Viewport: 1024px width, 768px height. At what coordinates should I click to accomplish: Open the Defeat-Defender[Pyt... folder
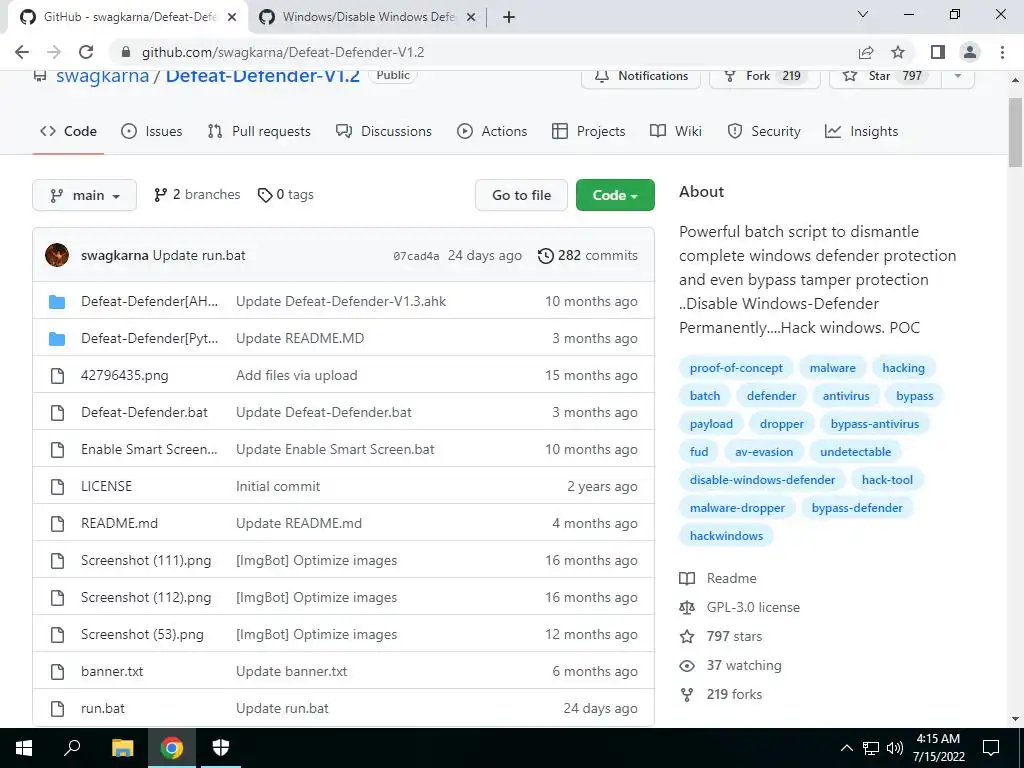[150, 338]
